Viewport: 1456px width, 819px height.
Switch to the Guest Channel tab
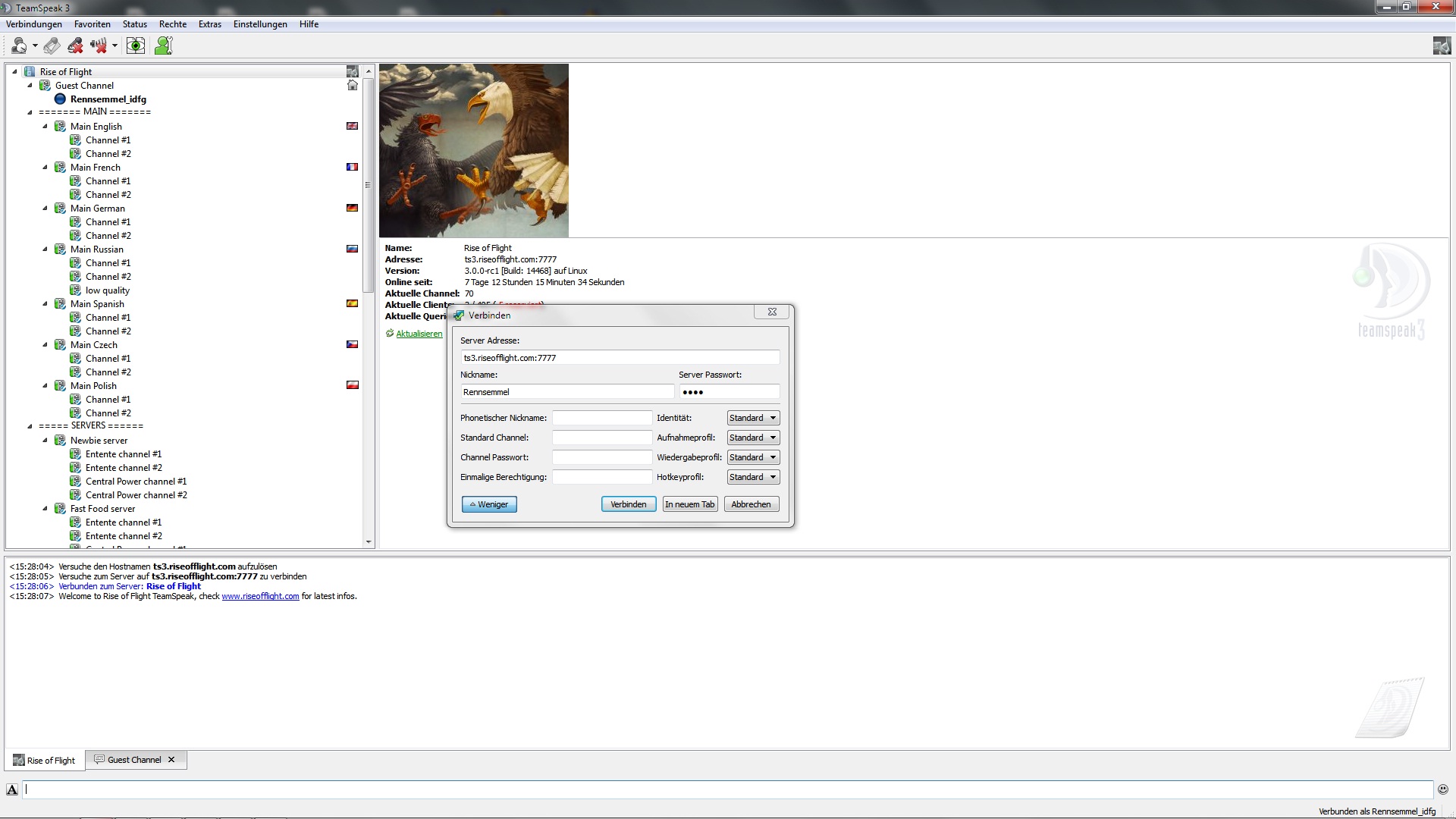pyautogui.click(x=133, y=759)
